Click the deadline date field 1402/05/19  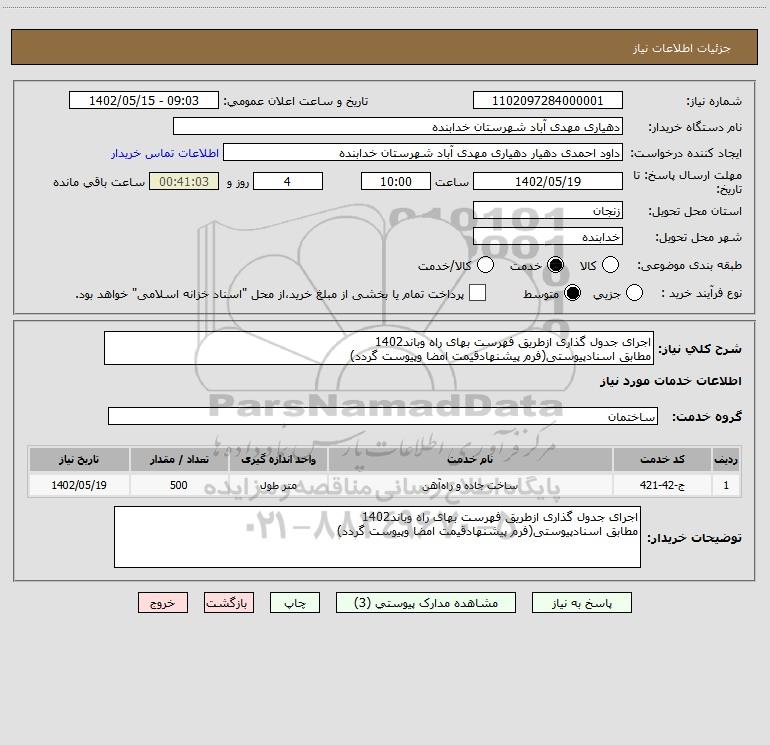click(548, 181)
